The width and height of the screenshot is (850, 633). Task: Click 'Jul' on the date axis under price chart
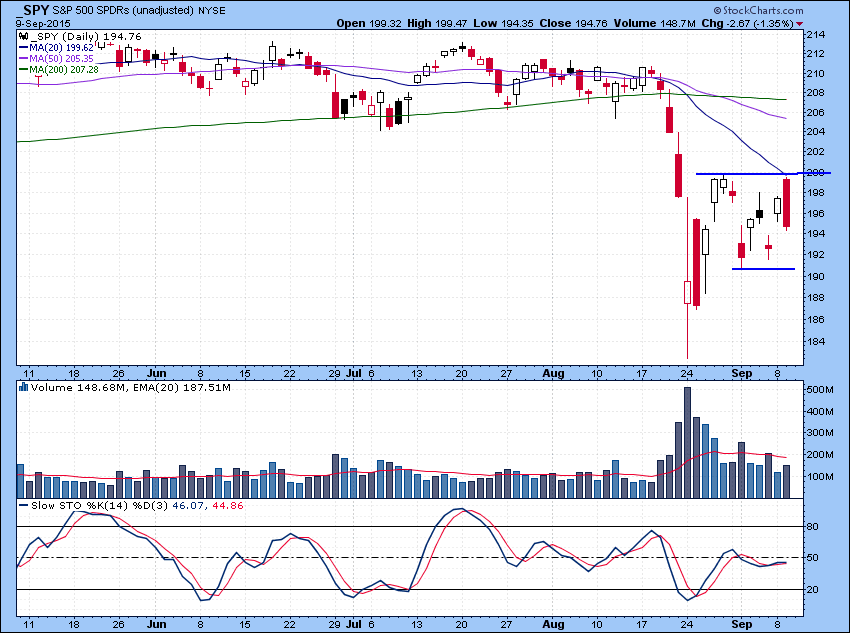(x=353, y=373)
